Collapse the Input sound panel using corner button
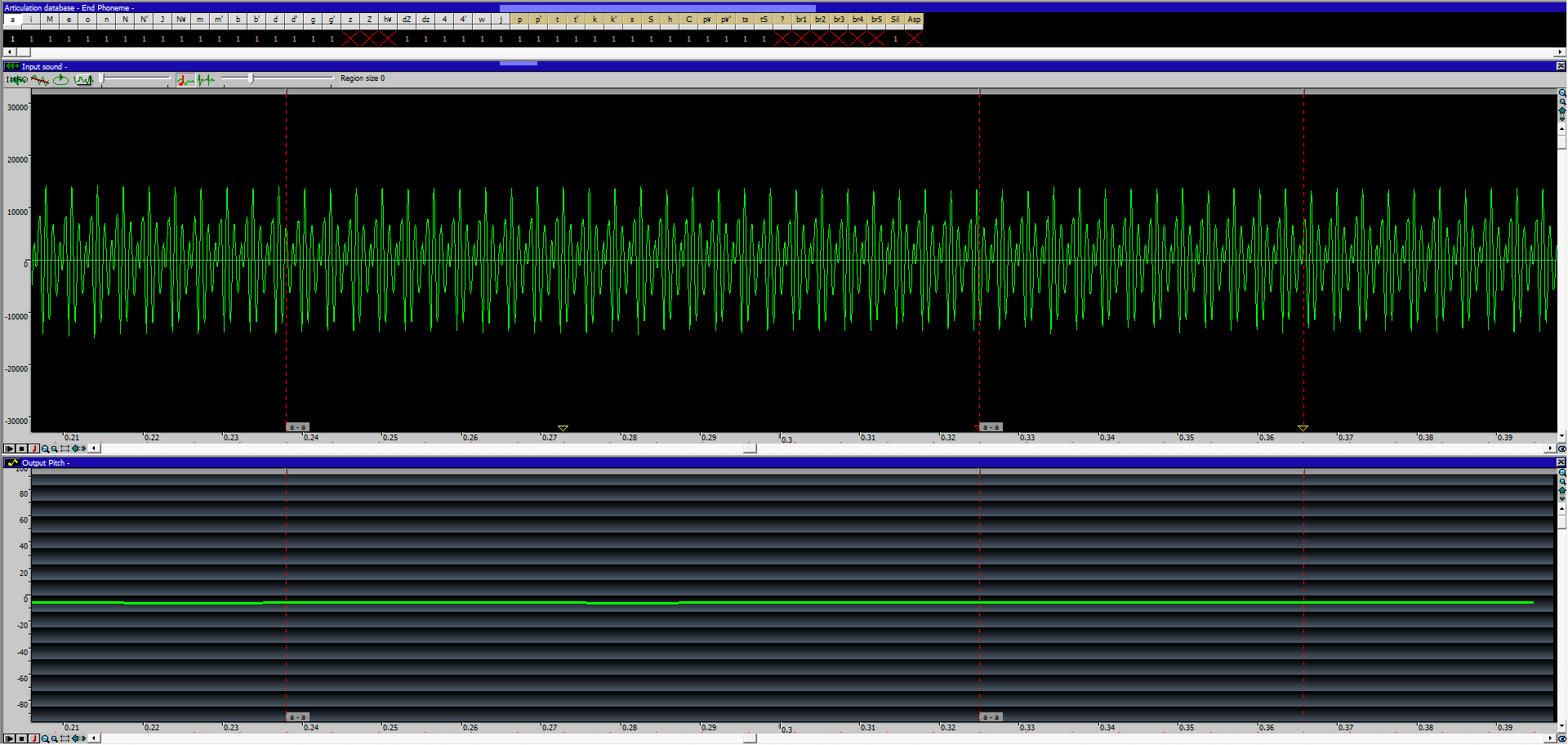The height and width of the screenshot is (745, 1568). click(x=1561, y=66)
